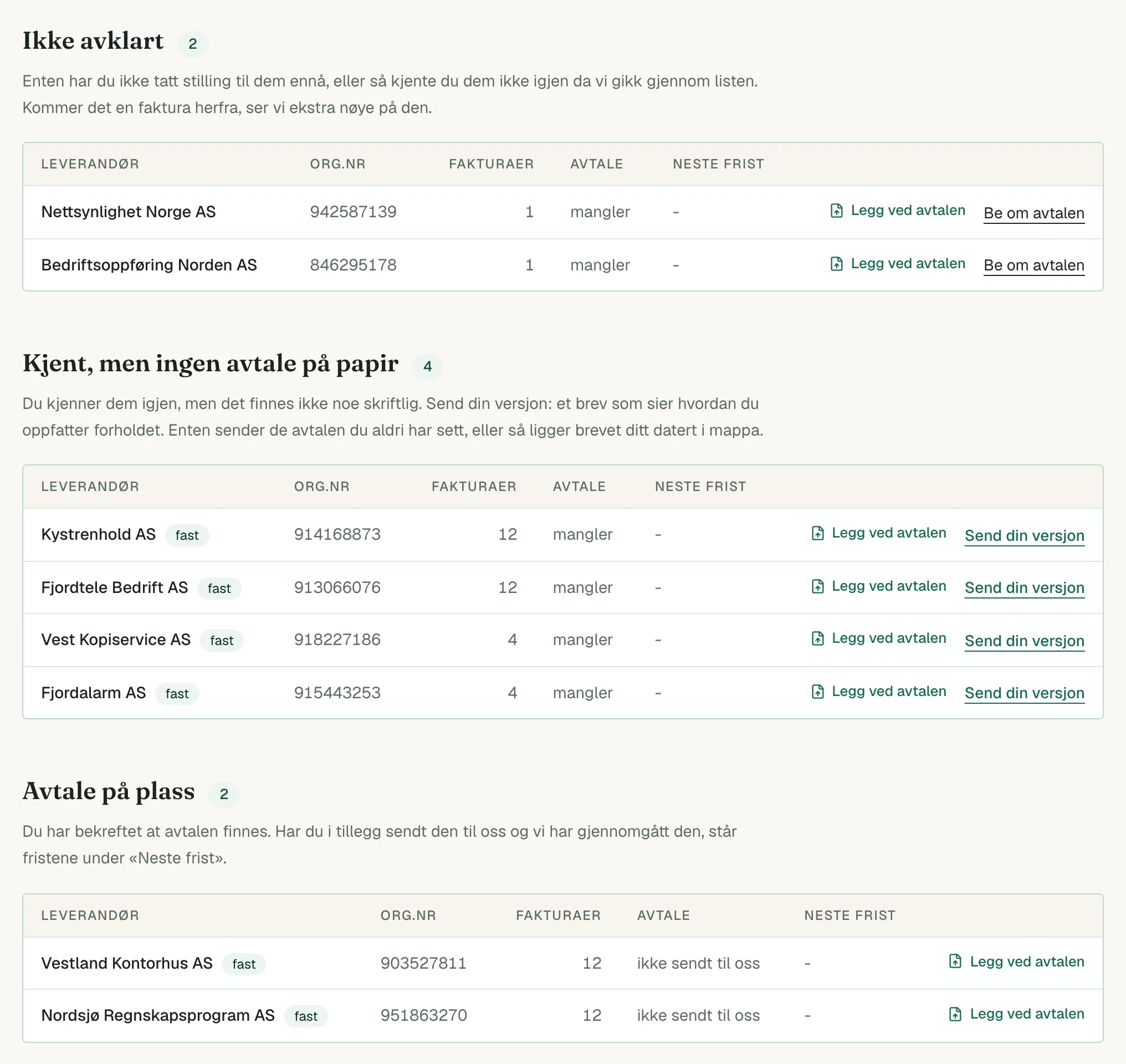Click org number 913066076
The width and height of the screenshot is (1126, 1064).
[x=337, y=587]
